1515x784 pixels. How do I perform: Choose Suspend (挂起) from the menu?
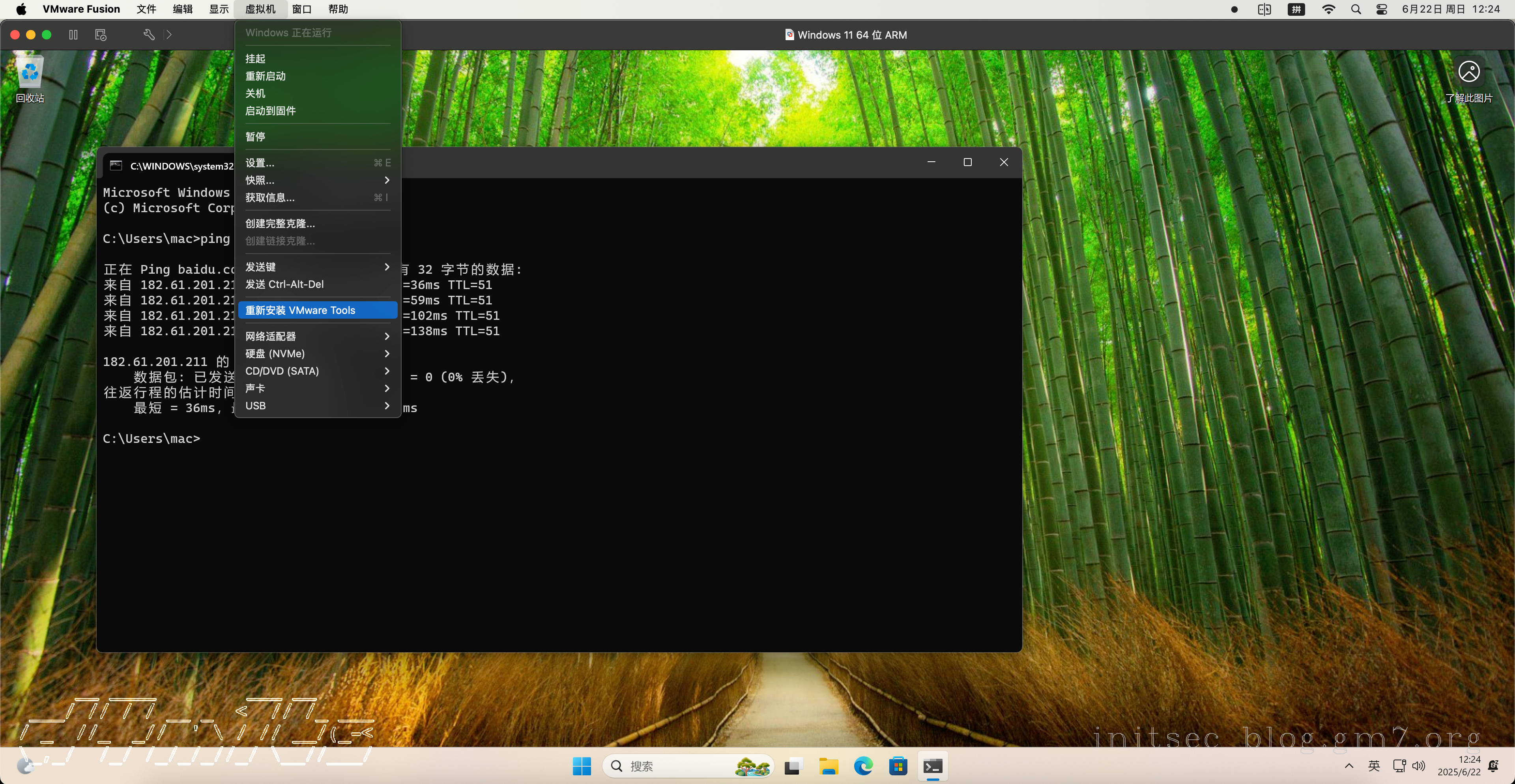[x=255, y=59]
